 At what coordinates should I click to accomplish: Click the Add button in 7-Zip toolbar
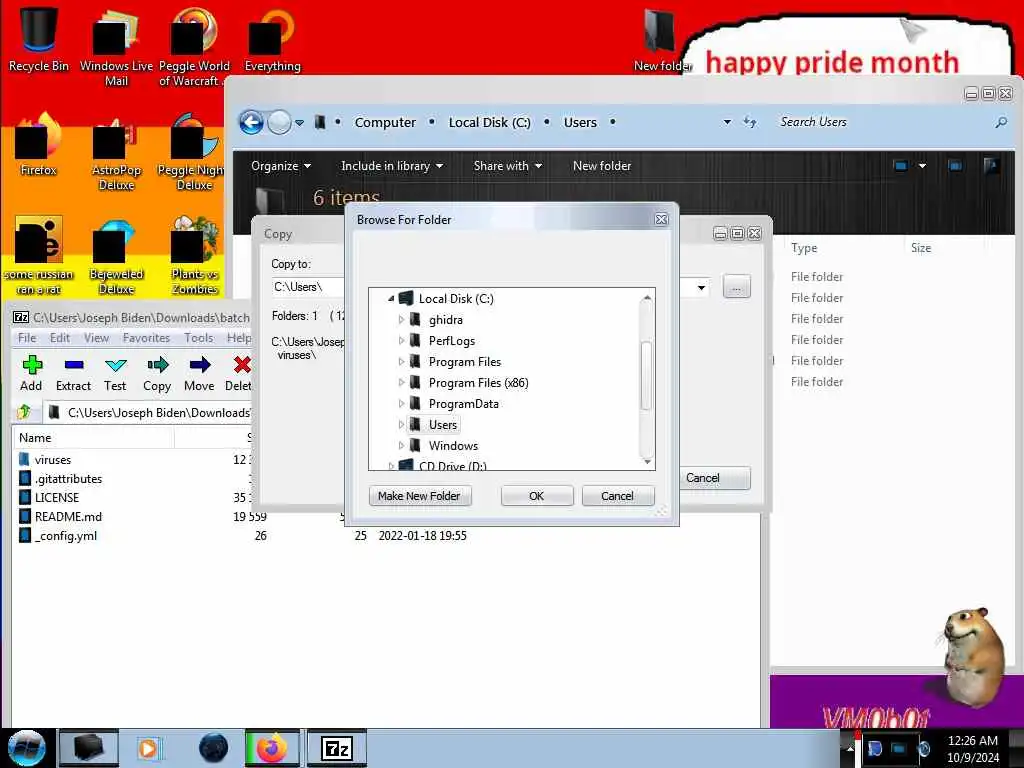(31, 374)
